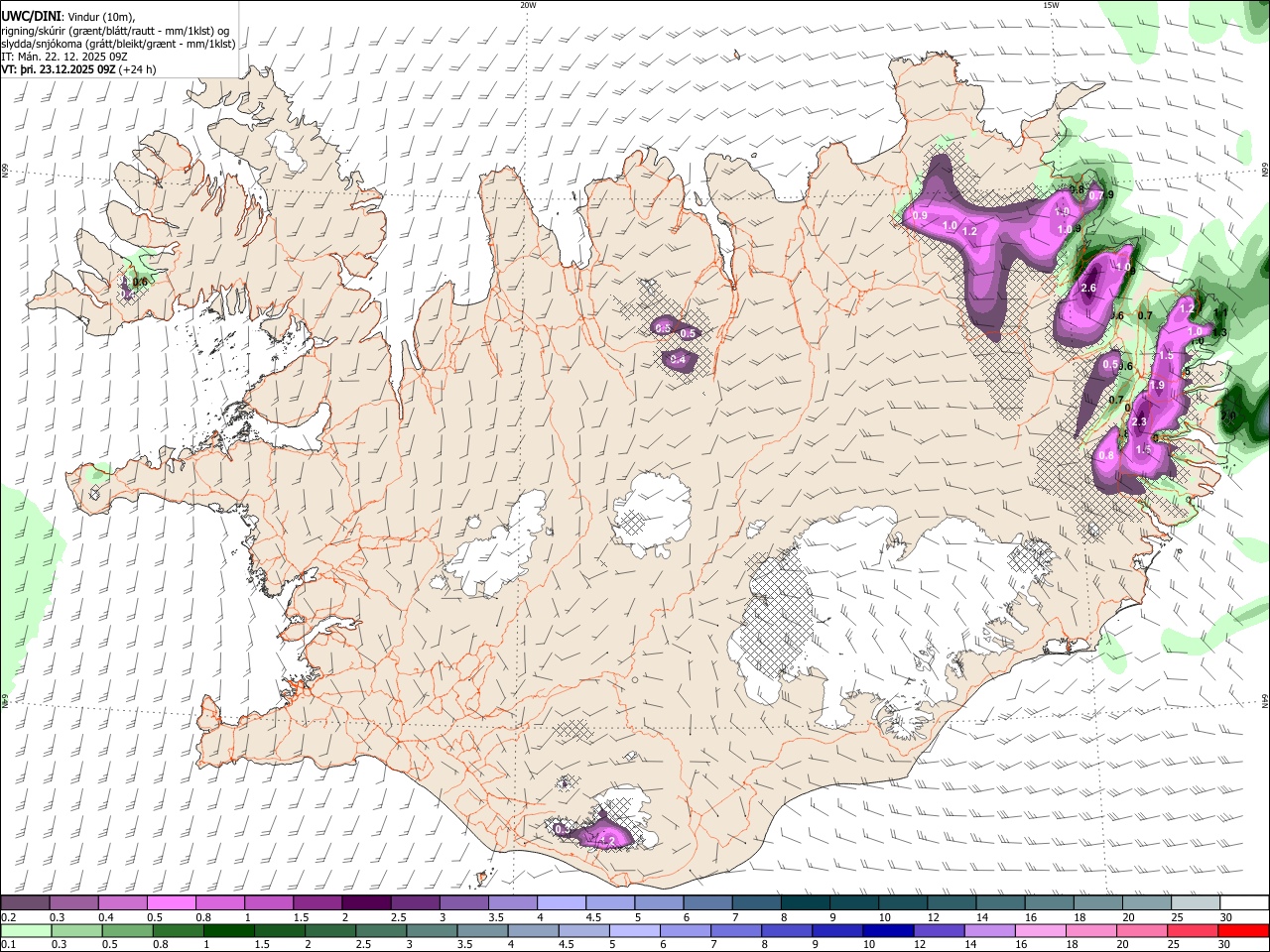Click the IT: Mán. 22. 12. 2025 09Z line
Viewport: 1270px width, 952px height.
pos(64,57)
